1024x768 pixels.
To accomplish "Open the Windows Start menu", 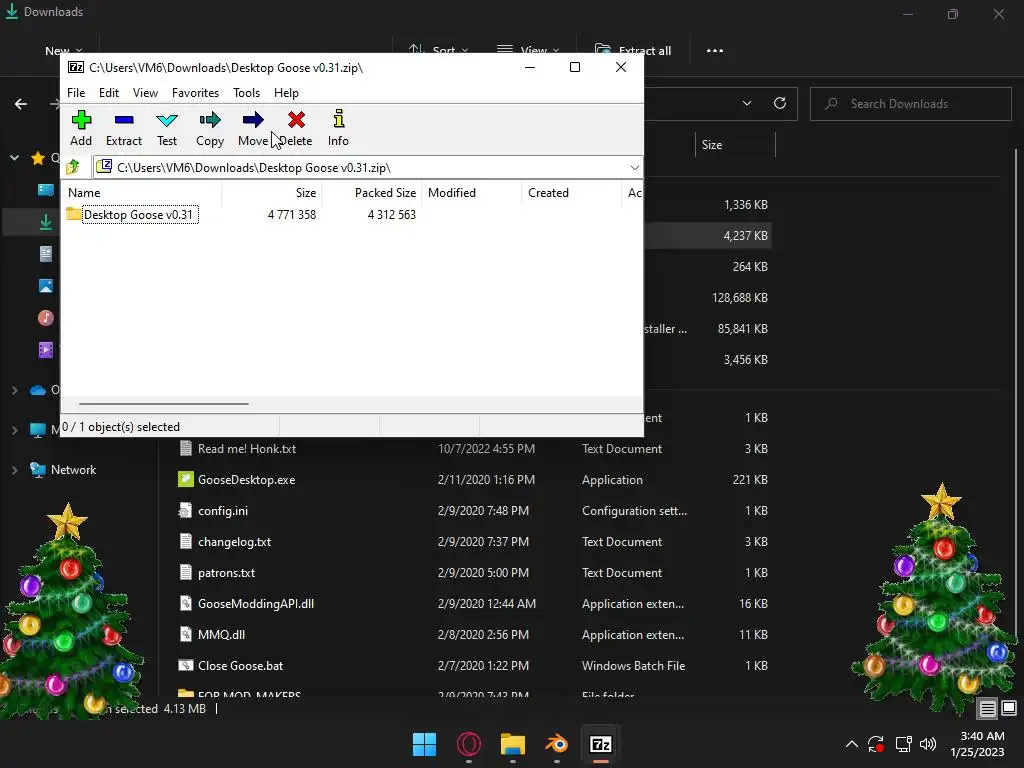I will point(424,744).
